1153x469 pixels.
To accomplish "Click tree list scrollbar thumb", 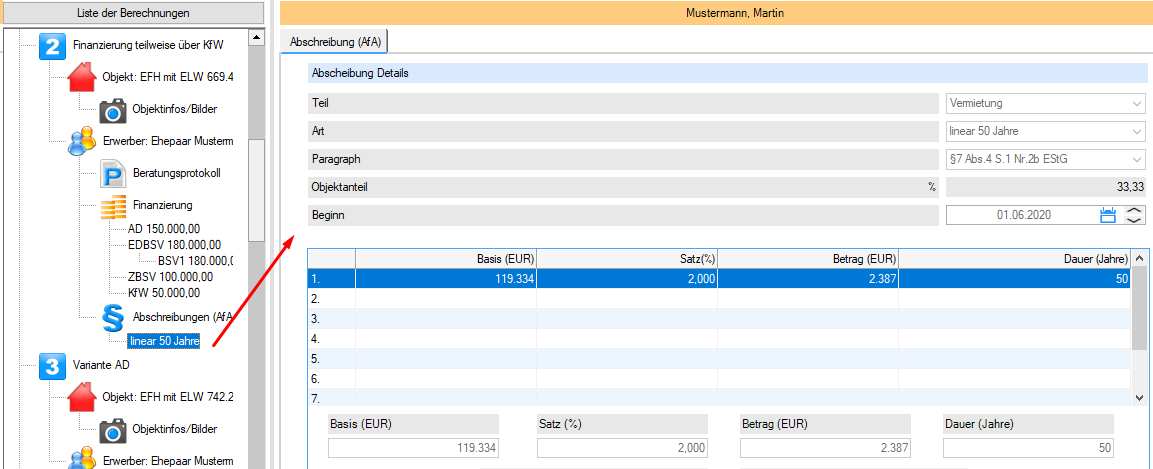I will pos(256,191).
